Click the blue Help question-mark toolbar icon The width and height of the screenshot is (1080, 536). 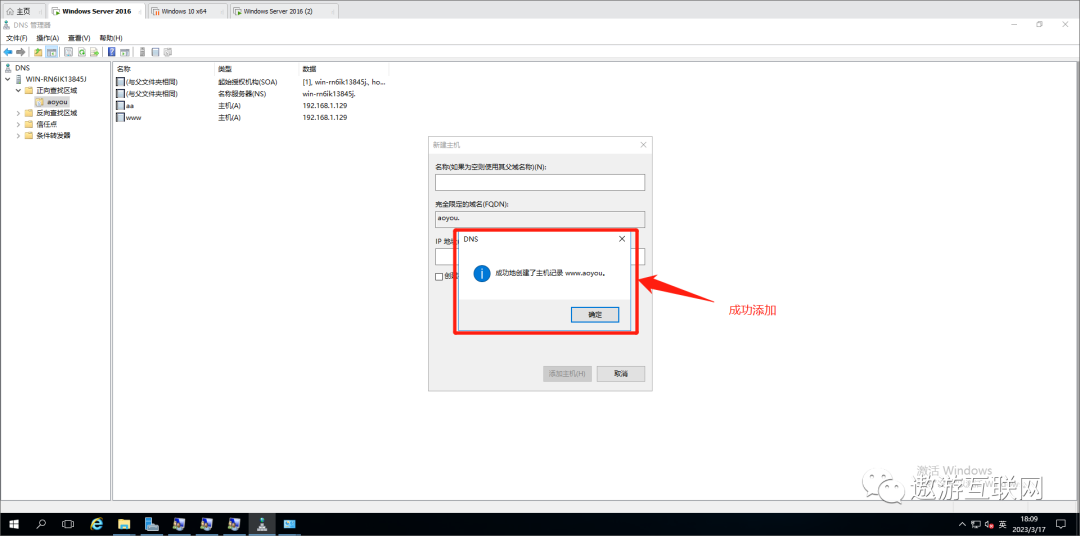click(x=112, y=52)
